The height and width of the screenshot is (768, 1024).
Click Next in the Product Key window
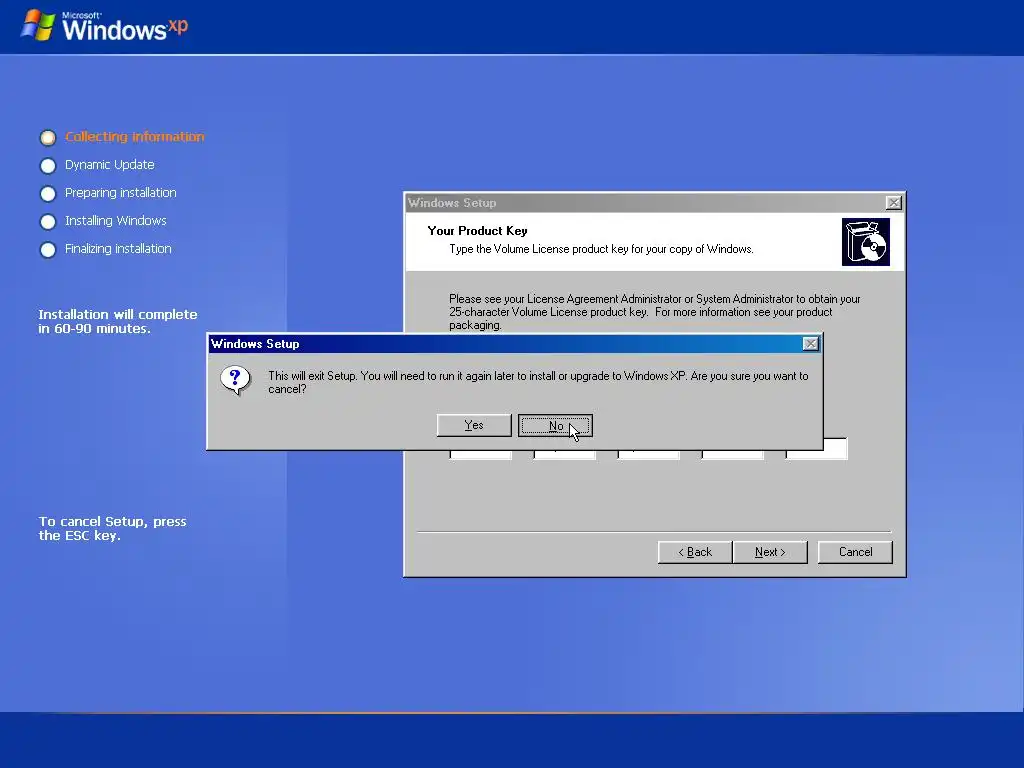coord(770,552)
